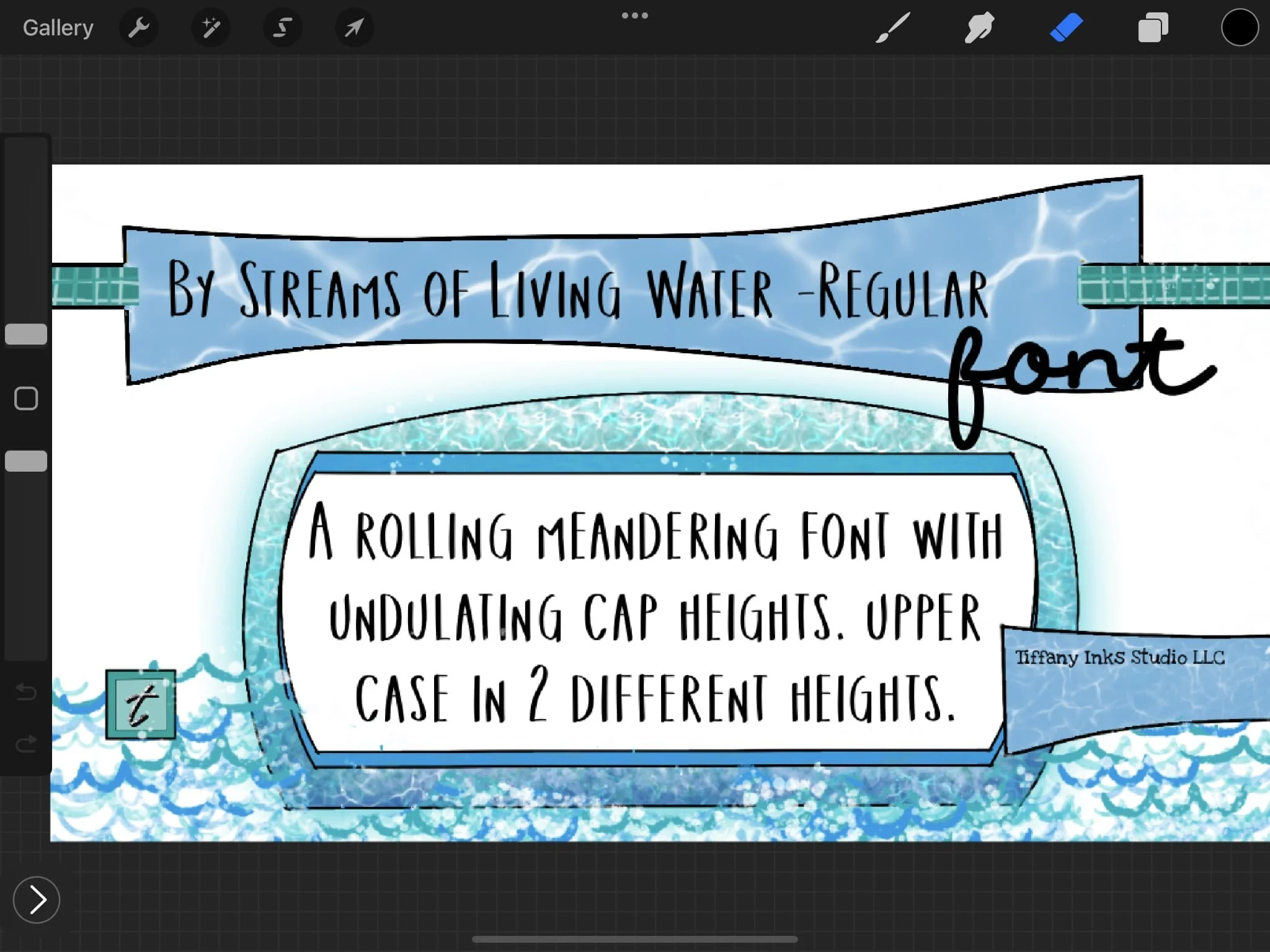Tap the Redo arrow

pyautogui.click(x=26, y=744)
